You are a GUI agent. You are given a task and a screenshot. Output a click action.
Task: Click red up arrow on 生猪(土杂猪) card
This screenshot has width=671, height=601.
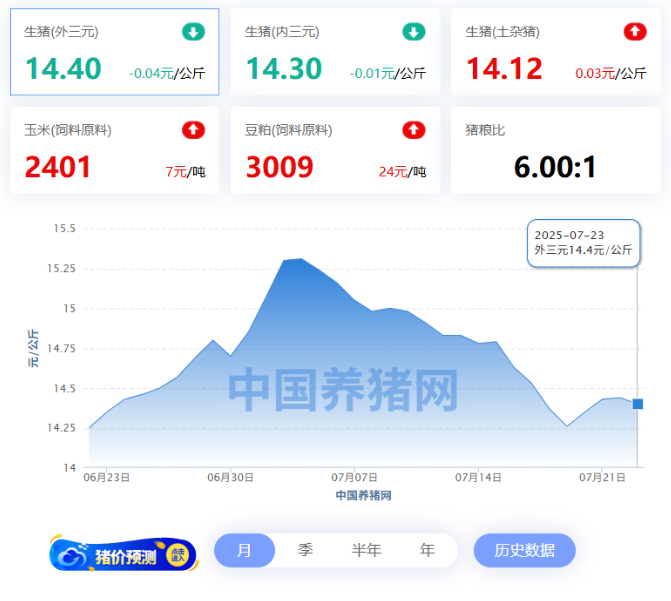(x=634, y=32)
